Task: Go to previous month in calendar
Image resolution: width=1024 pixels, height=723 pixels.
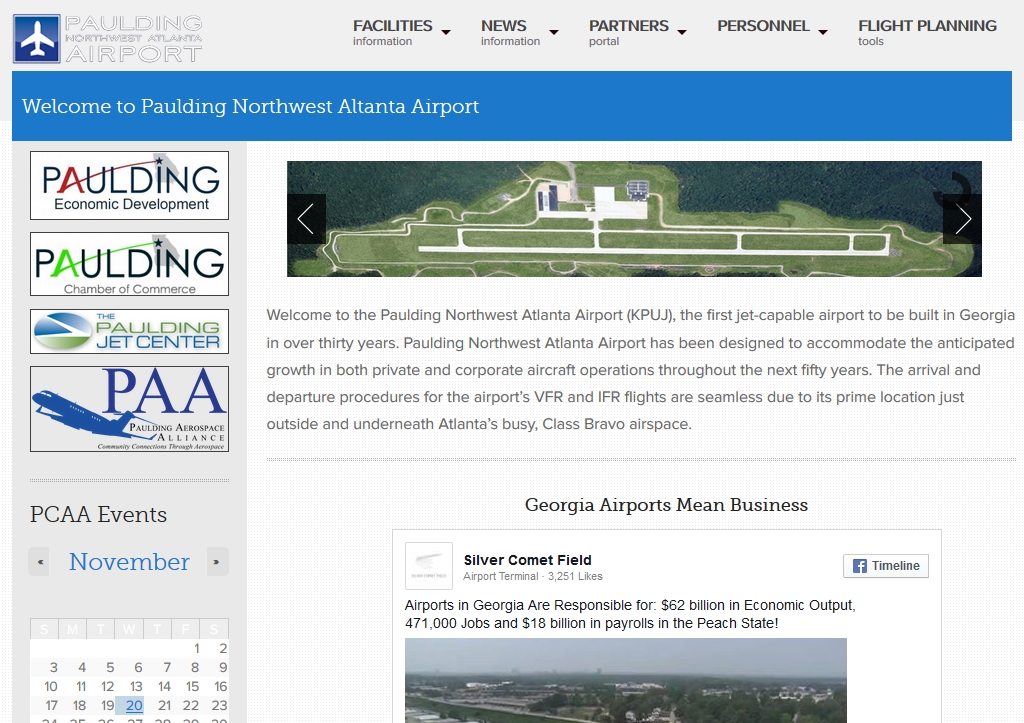Action: (39, 562)
